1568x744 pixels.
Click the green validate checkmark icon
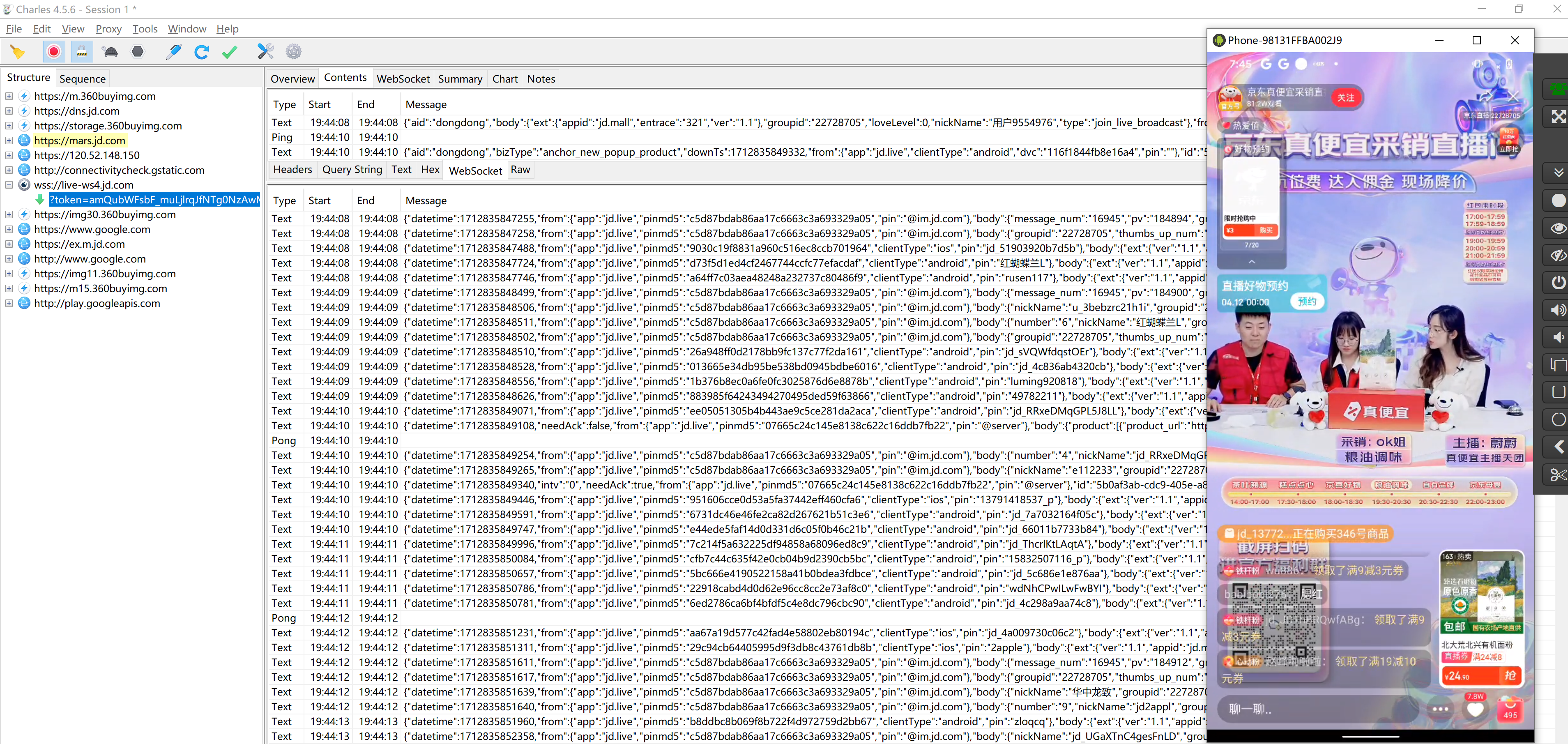coord(230,52)
